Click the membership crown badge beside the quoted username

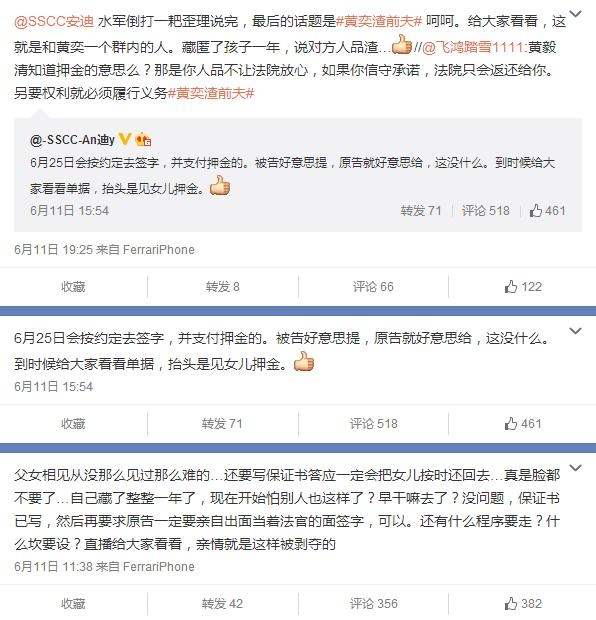[x=143, y=139]
